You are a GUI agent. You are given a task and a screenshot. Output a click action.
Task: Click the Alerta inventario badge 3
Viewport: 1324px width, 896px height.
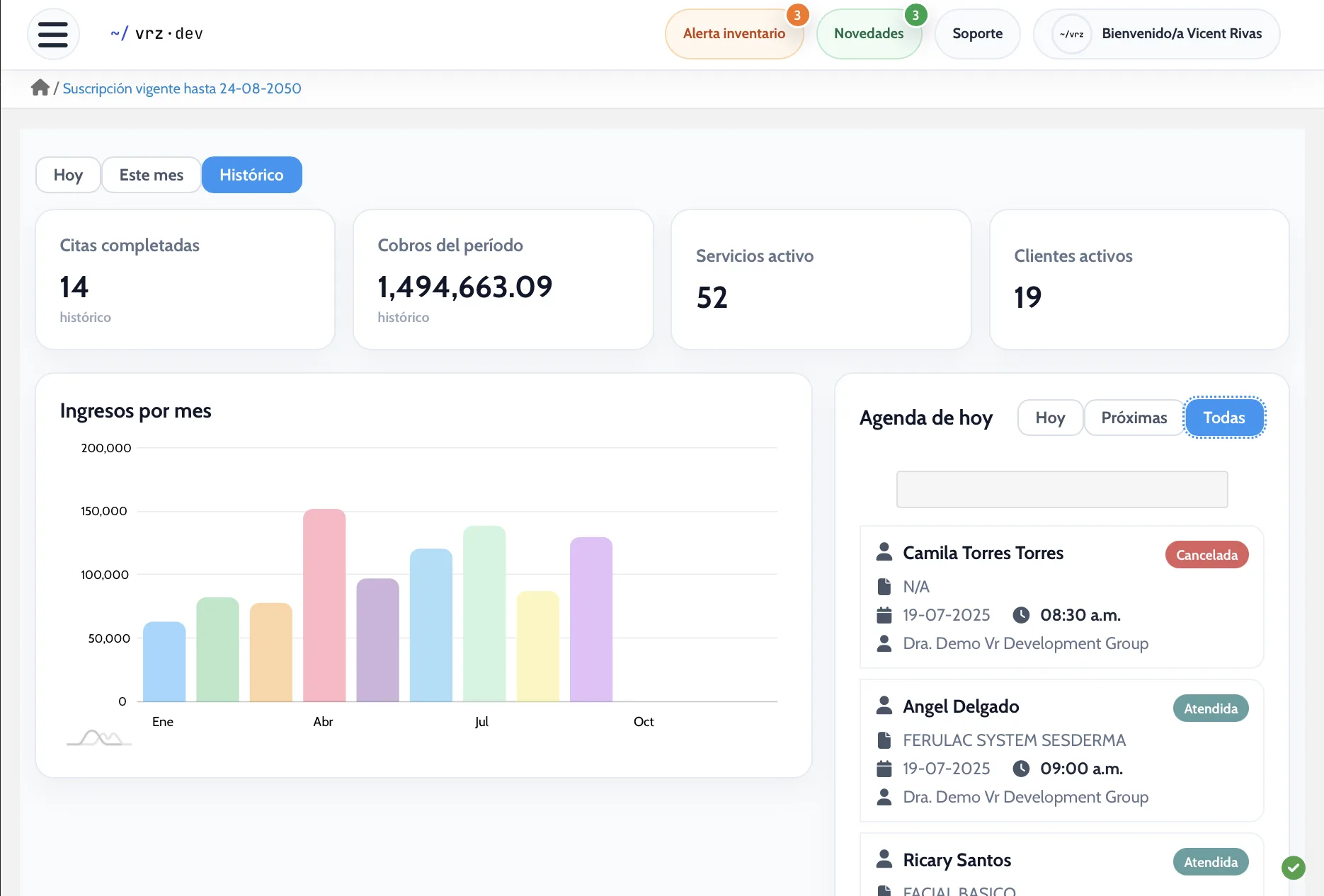point(797,15)
